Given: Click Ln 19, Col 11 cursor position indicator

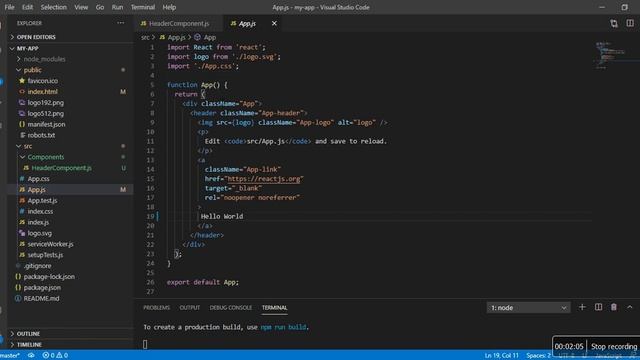Looking at the screenshot, I should point(501,356).
